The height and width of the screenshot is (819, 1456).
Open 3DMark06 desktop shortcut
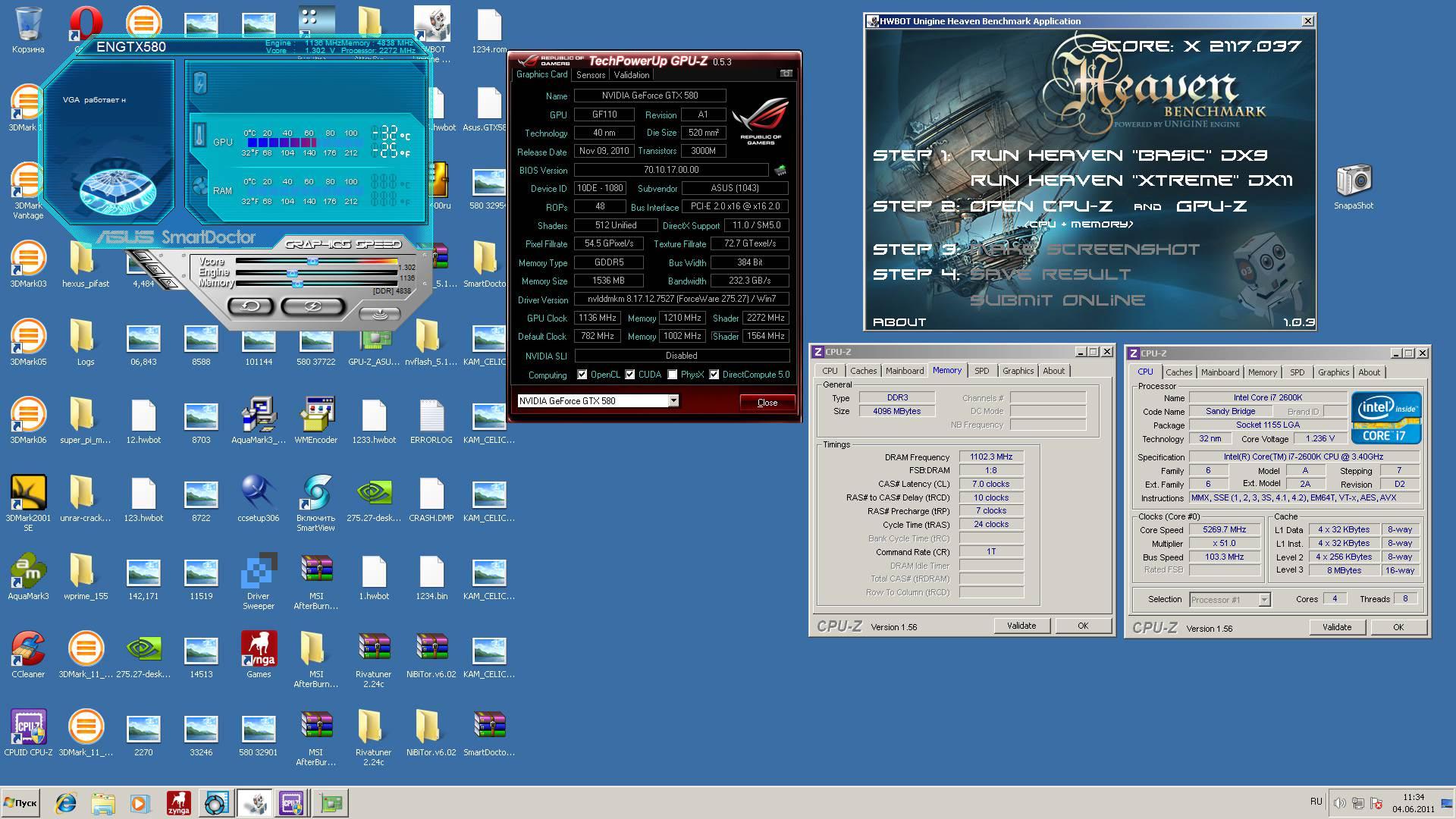pos(28,421)
